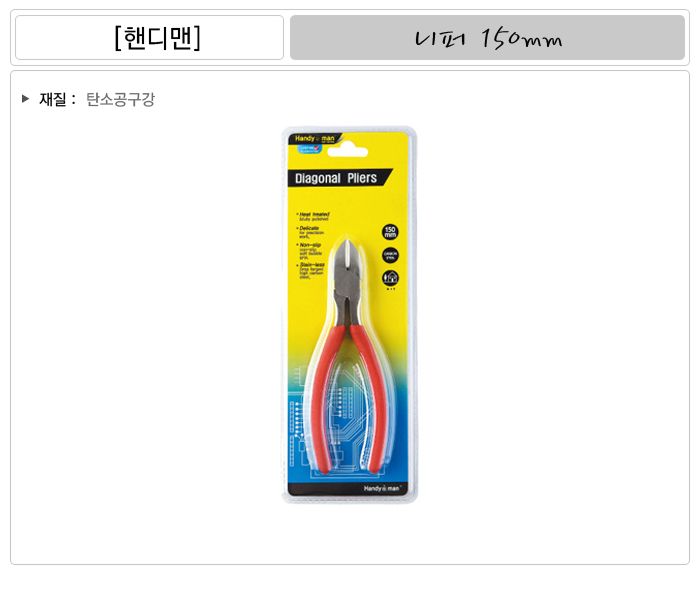Click the Non-slip feature bullet

click(x=310, y=251)
